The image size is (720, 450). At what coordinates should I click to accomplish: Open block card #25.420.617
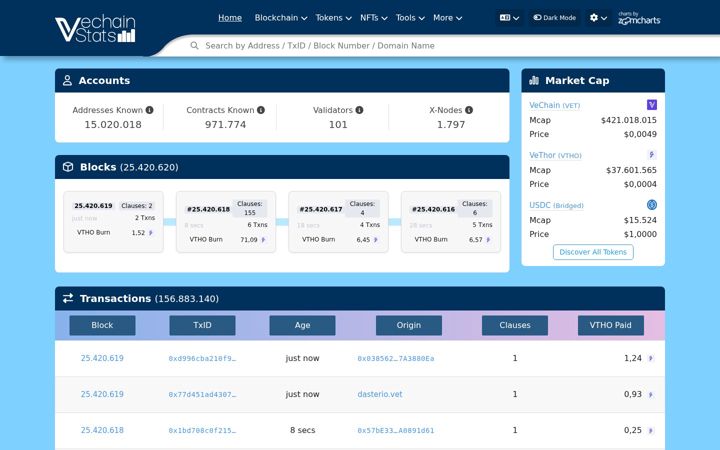coord(338,222)
